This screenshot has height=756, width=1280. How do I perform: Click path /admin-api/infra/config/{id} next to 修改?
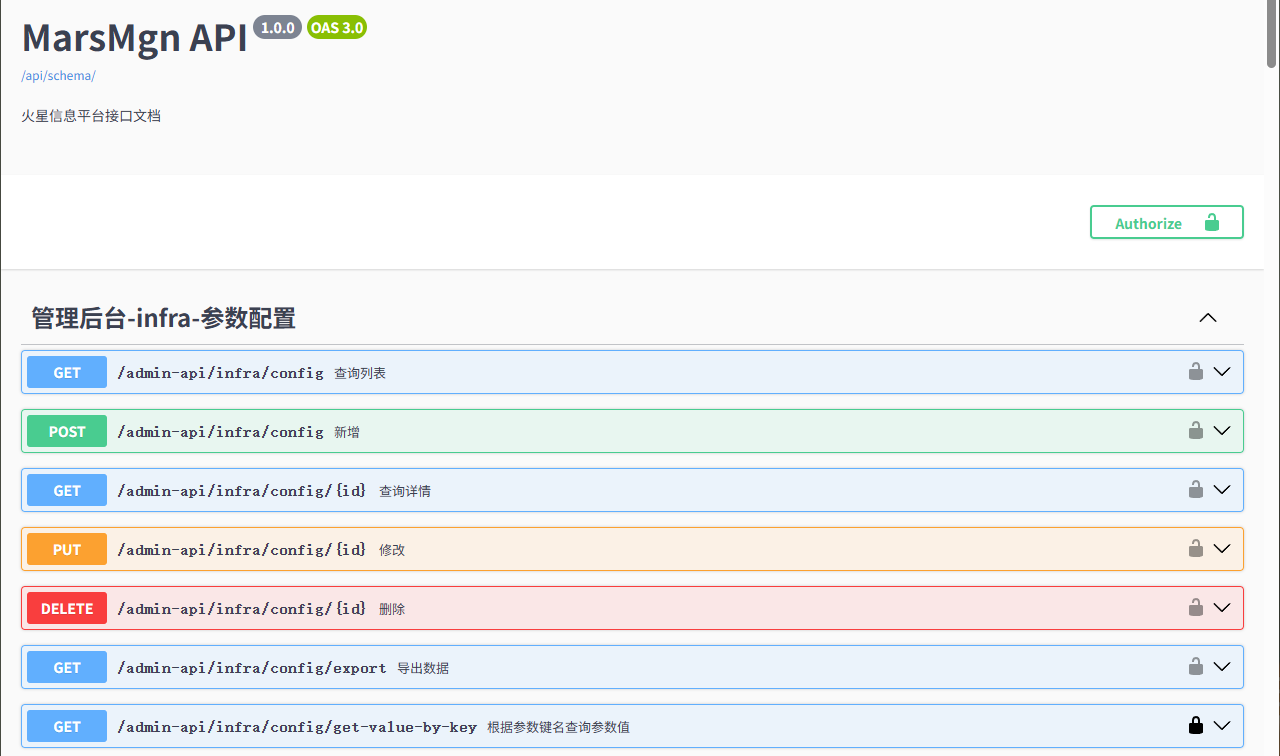pyautogui.click(x=242, y=550)
